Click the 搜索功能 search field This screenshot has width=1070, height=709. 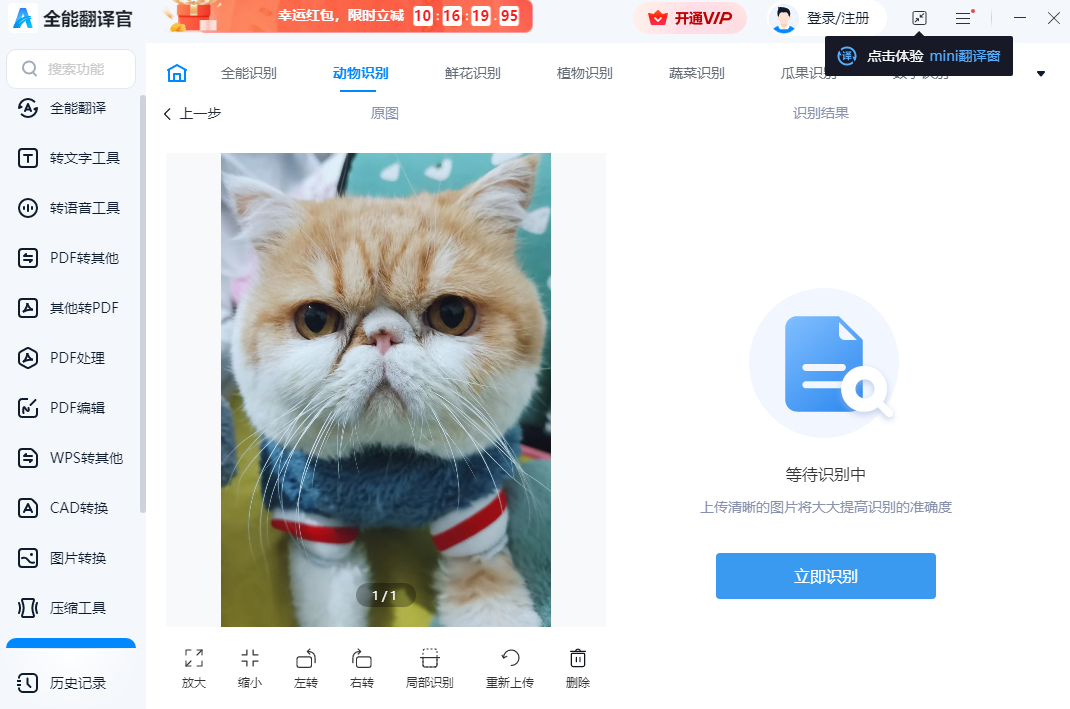click(68, 68)
